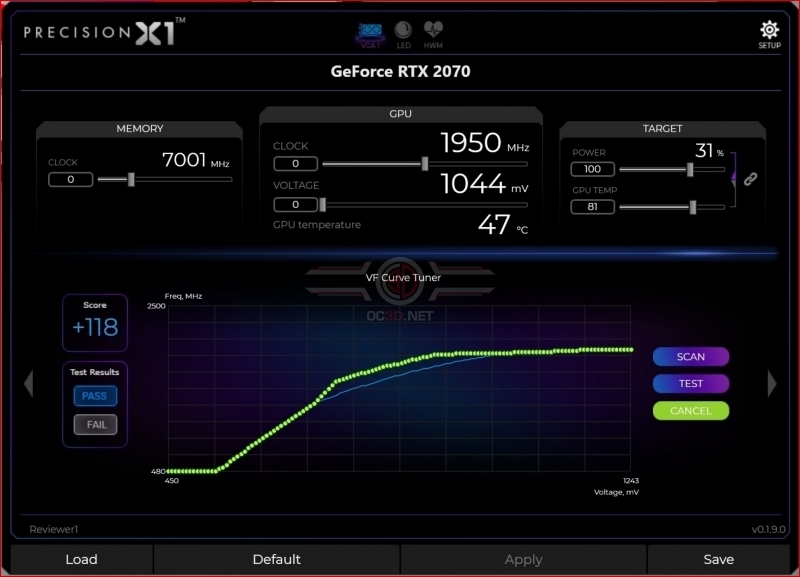The height and width of the screenshot is (577, 800).
Task: Open the Setup settings gear
Action: tap(768, 30)
